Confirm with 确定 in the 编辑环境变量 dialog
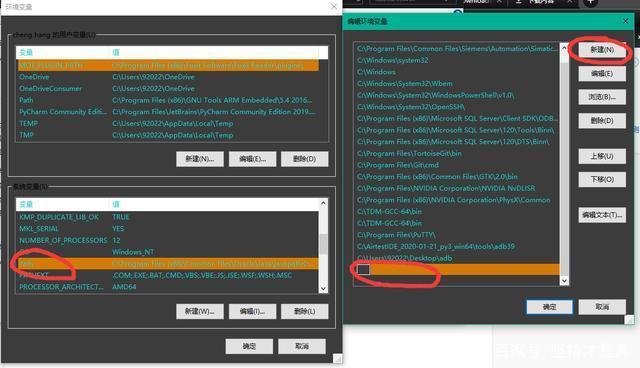 point(549,307)
